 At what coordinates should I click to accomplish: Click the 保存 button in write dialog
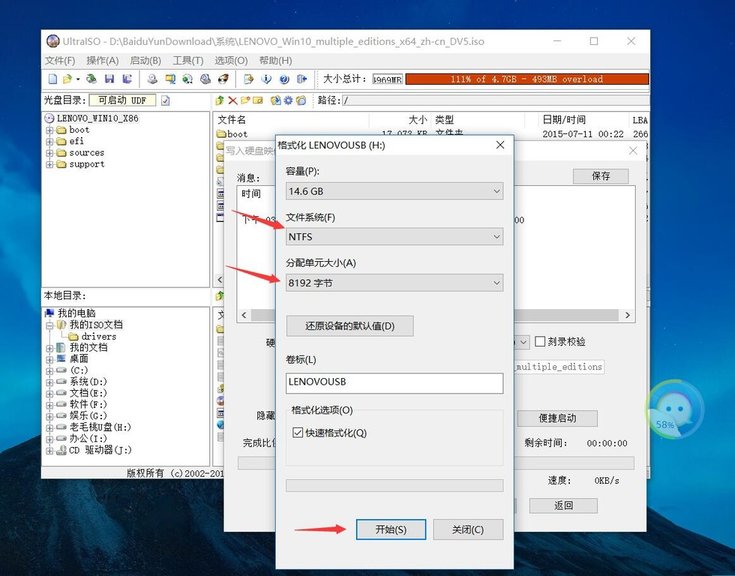click(x=600, y=176)
